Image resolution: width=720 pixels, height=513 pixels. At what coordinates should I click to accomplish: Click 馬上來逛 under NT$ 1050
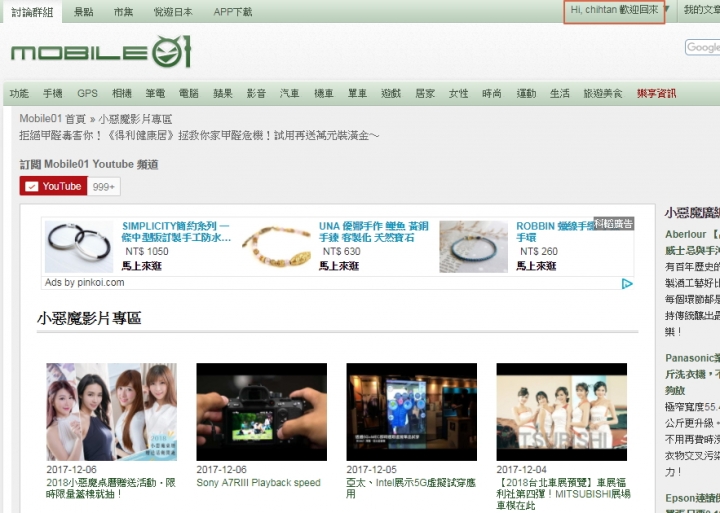(141, 266)
